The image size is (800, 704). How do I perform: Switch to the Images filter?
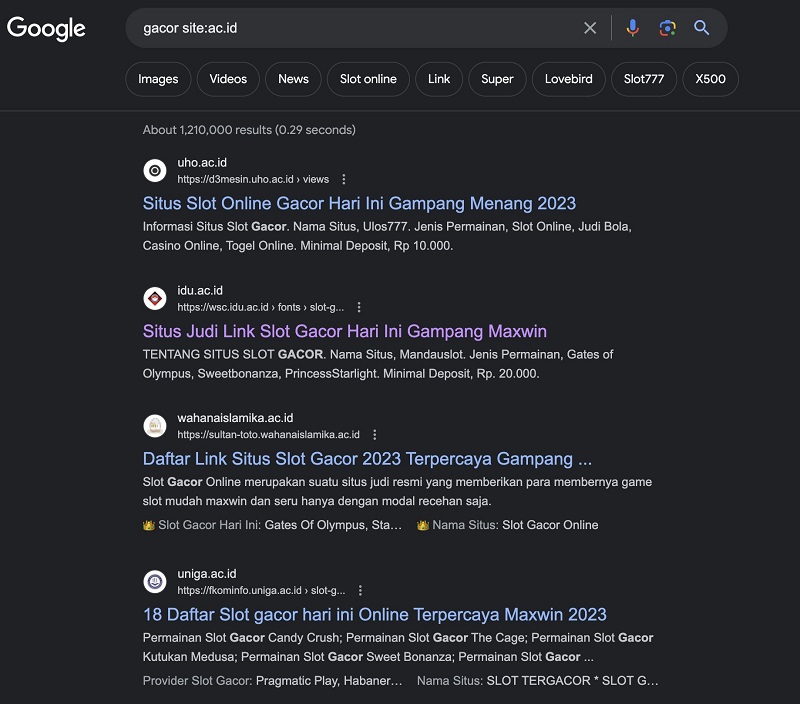pyautogui.click(x=158, y=79)
